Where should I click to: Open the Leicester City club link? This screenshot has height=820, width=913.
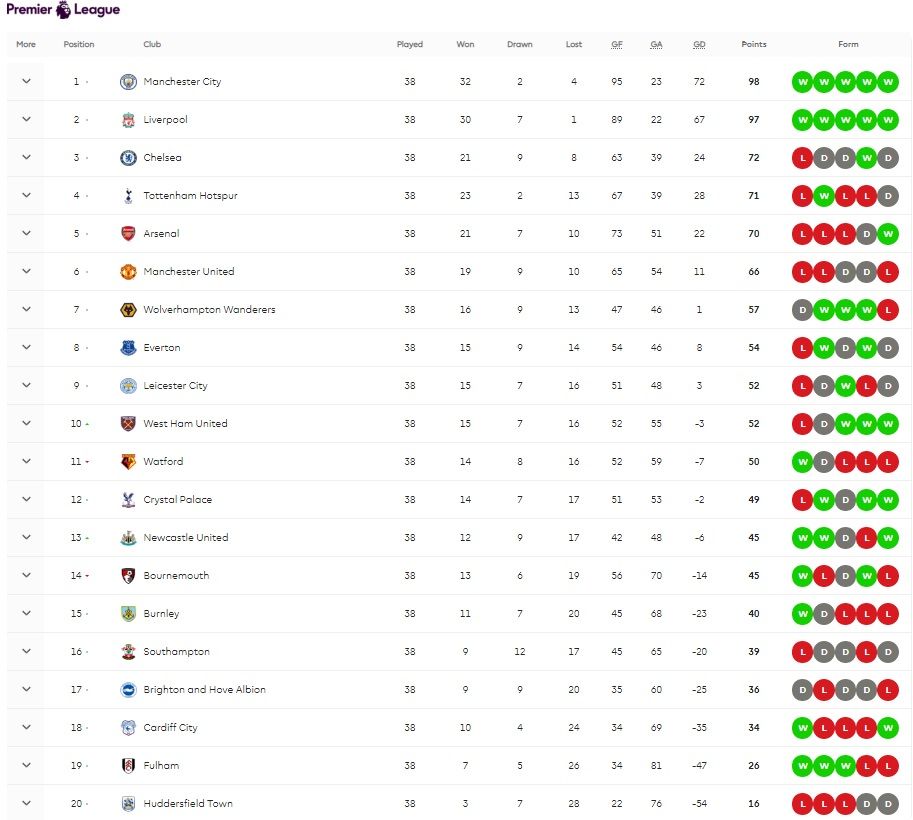click(175, 386)
